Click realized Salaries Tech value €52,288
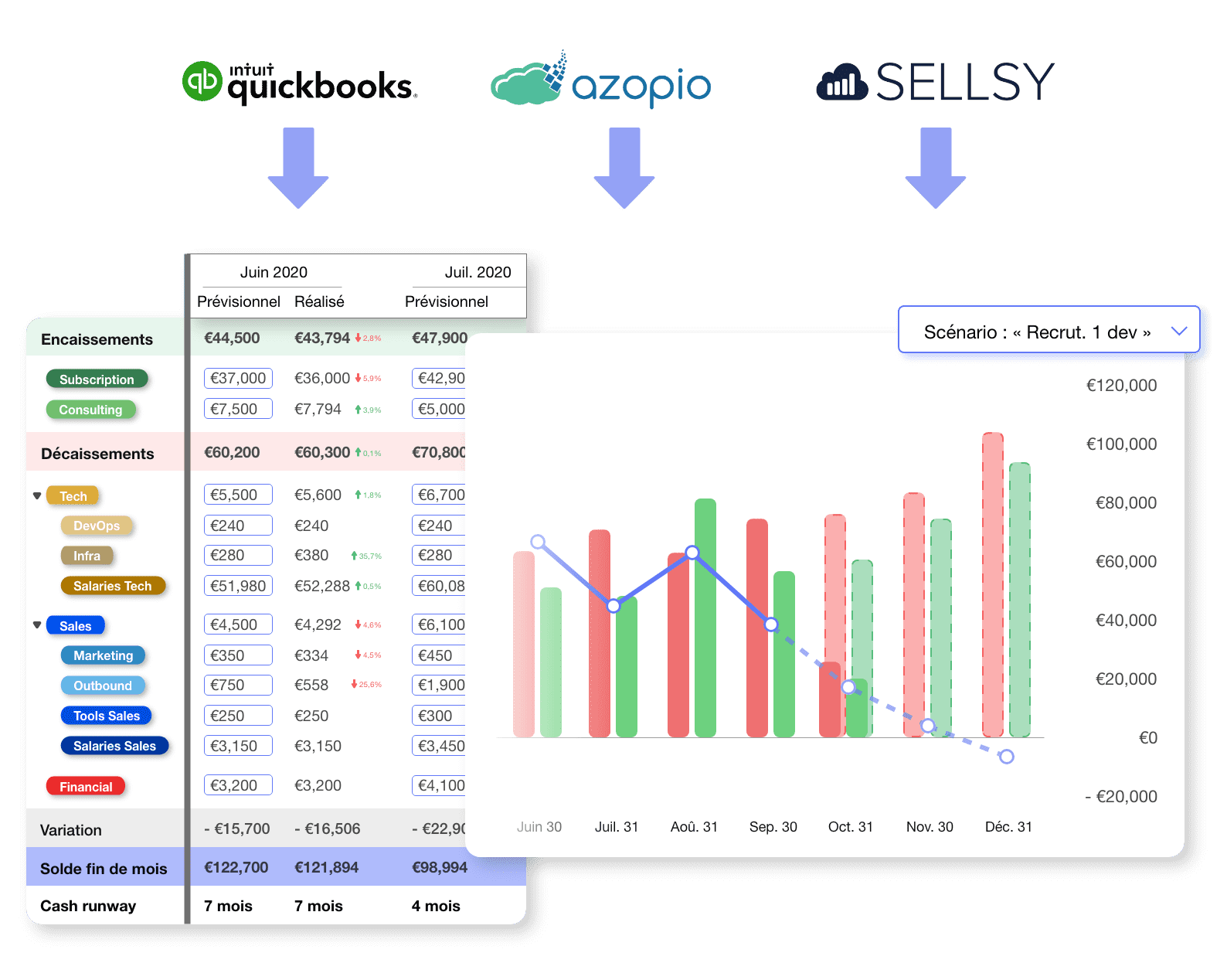 click(322, 586)
